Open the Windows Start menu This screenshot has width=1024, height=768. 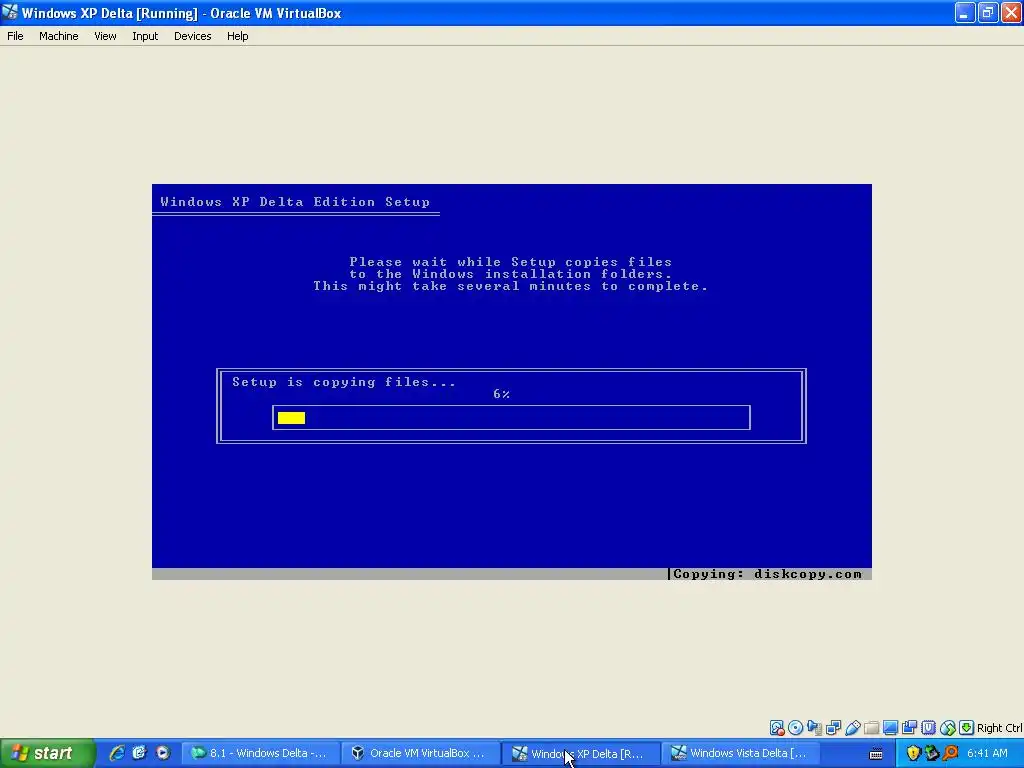tap(46, 753)
